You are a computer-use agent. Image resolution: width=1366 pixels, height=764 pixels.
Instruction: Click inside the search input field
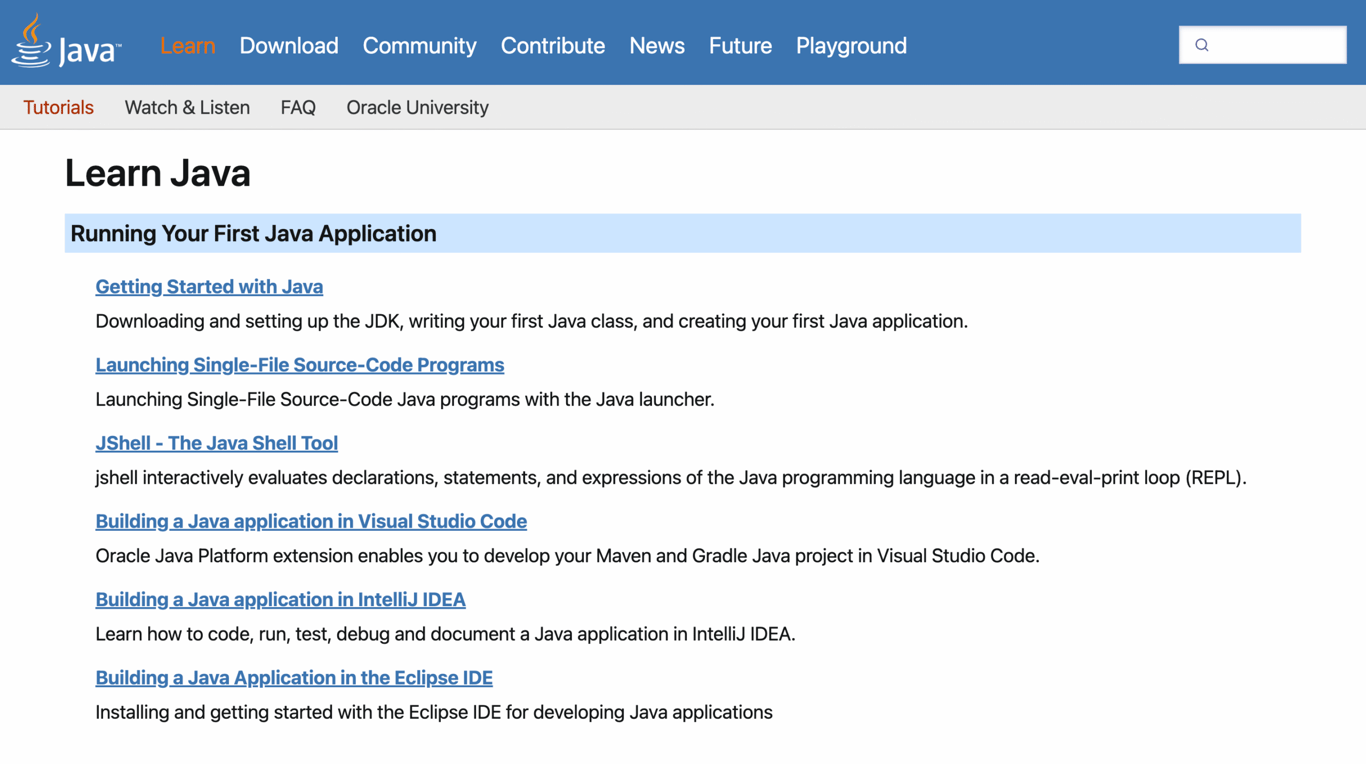click(1270, 45)
